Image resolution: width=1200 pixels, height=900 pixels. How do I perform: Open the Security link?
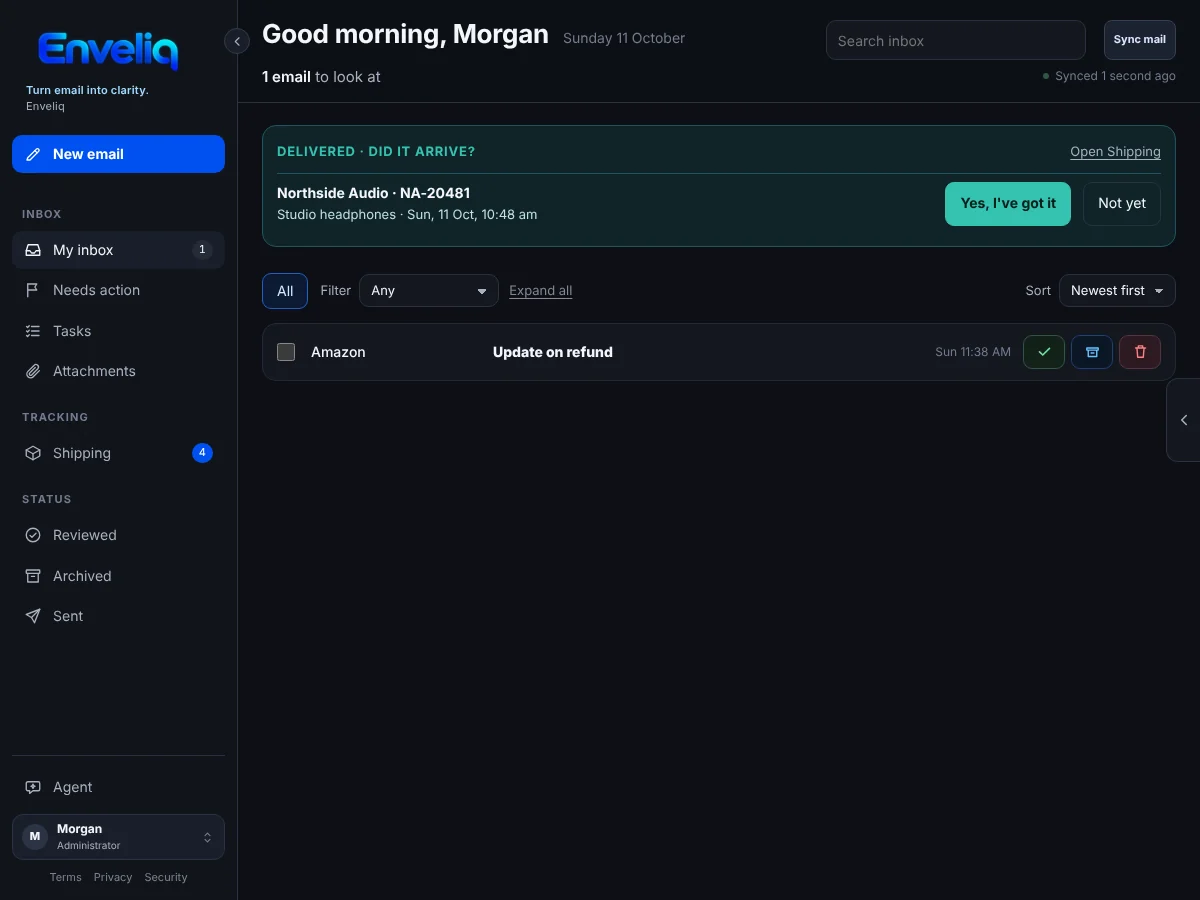tap(166, 877)
